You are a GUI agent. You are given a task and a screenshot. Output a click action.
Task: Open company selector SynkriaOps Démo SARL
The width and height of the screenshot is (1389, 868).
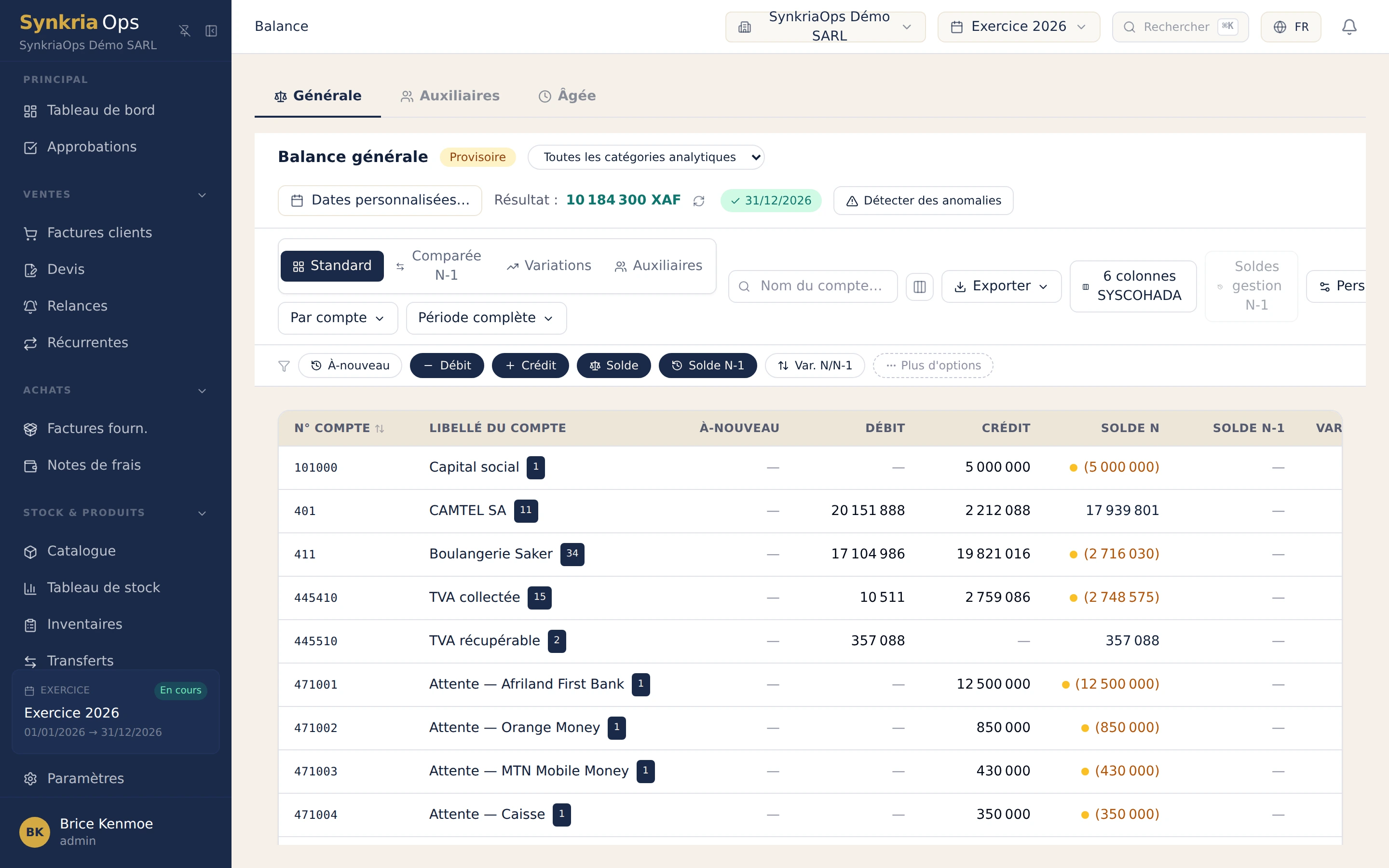825,27
